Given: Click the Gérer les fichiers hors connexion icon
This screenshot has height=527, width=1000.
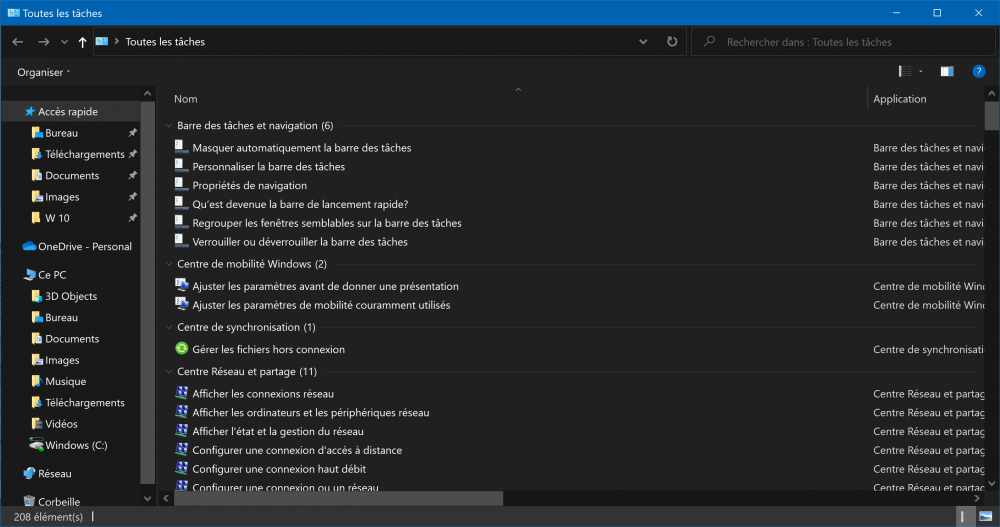Looking at the screenshot, I should pyautogui.click(x=181, y=349).
